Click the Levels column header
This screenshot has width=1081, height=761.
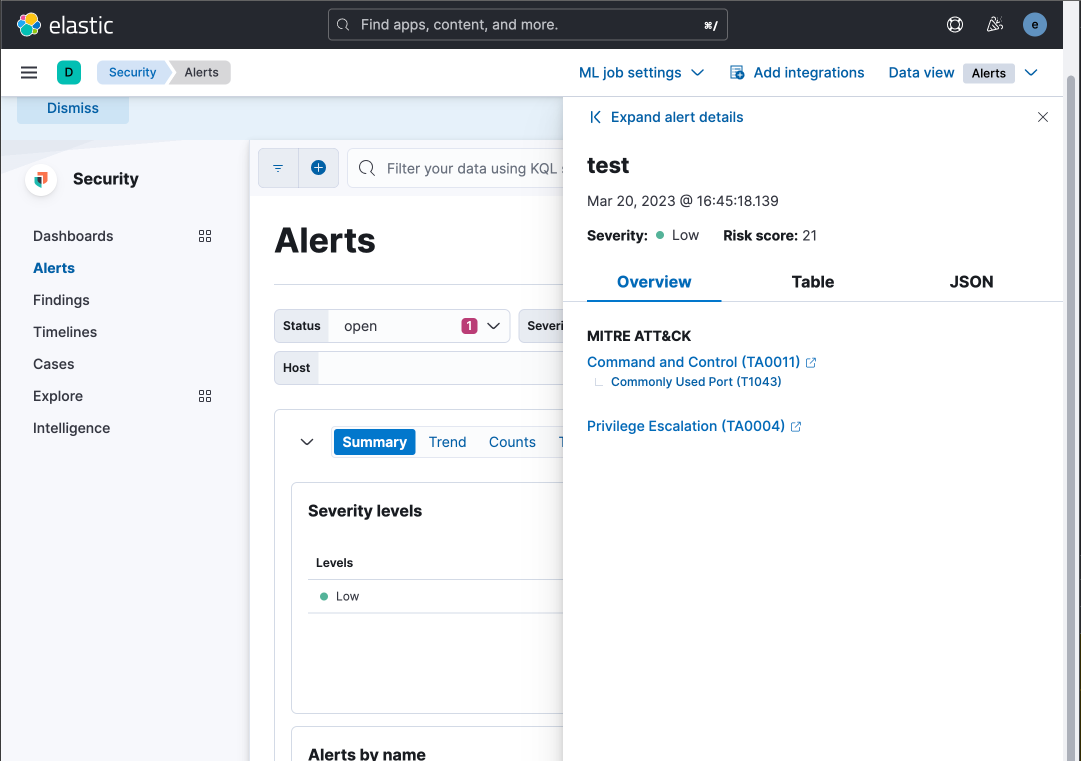pyautogui.click(x=334, y=563)
